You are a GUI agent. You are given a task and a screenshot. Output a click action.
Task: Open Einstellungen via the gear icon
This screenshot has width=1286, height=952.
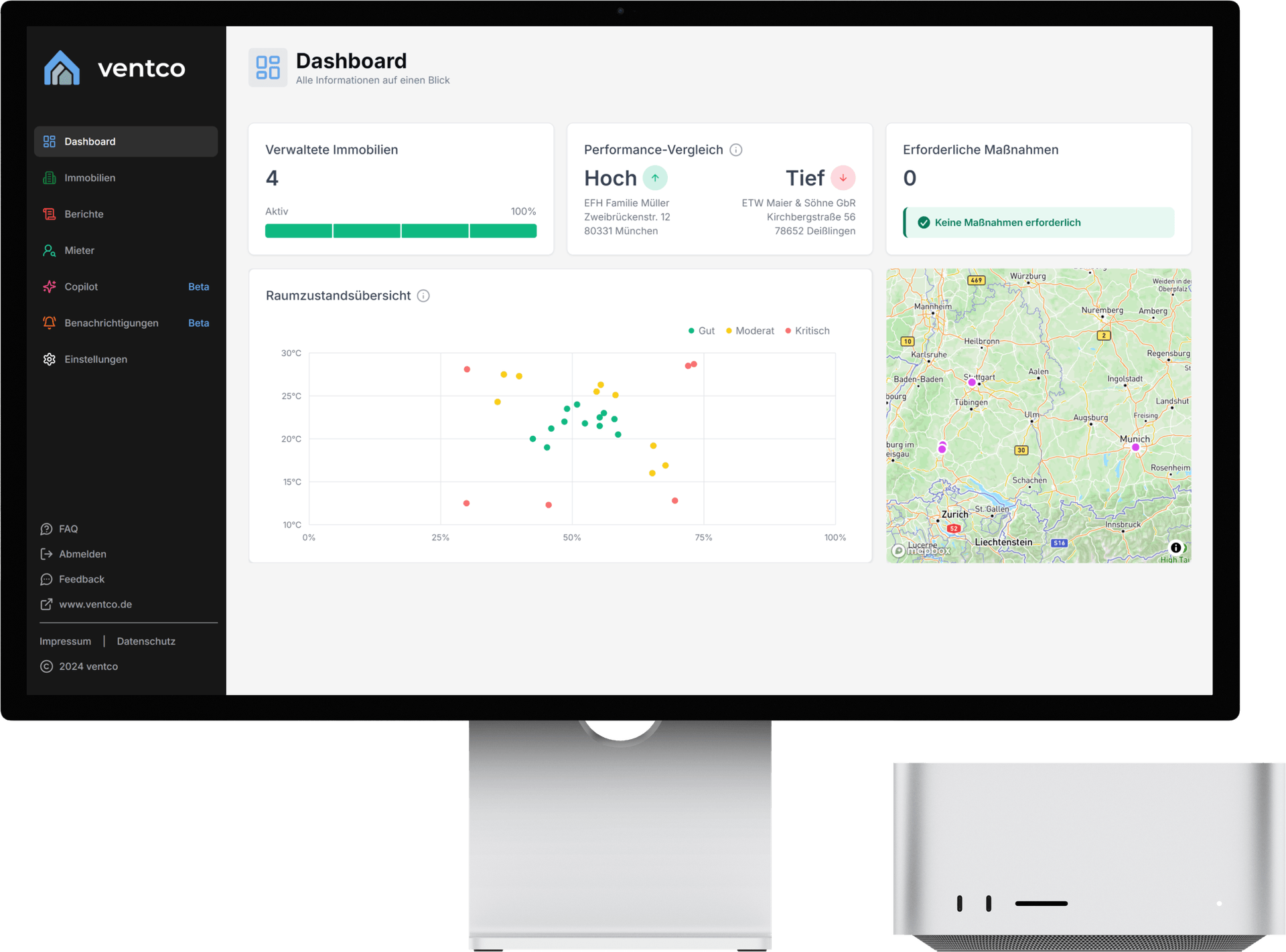[x=49, y=359]
